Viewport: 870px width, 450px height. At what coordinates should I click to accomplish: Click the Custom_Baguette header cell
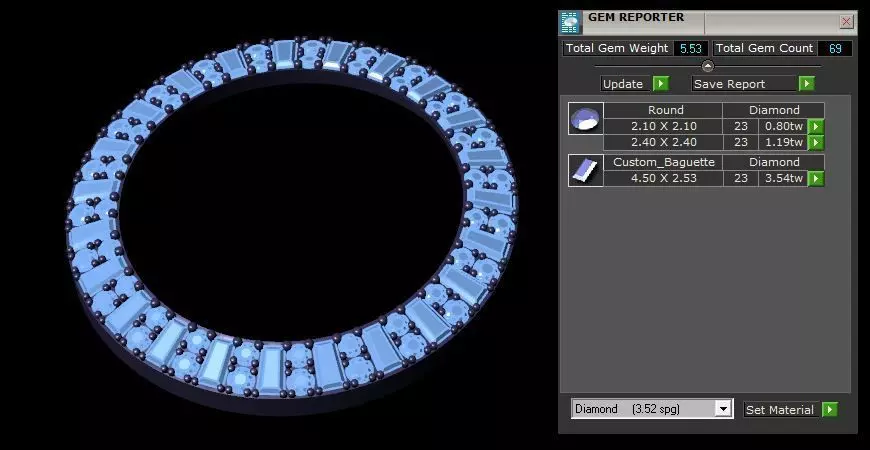click(x=664, y=162)
